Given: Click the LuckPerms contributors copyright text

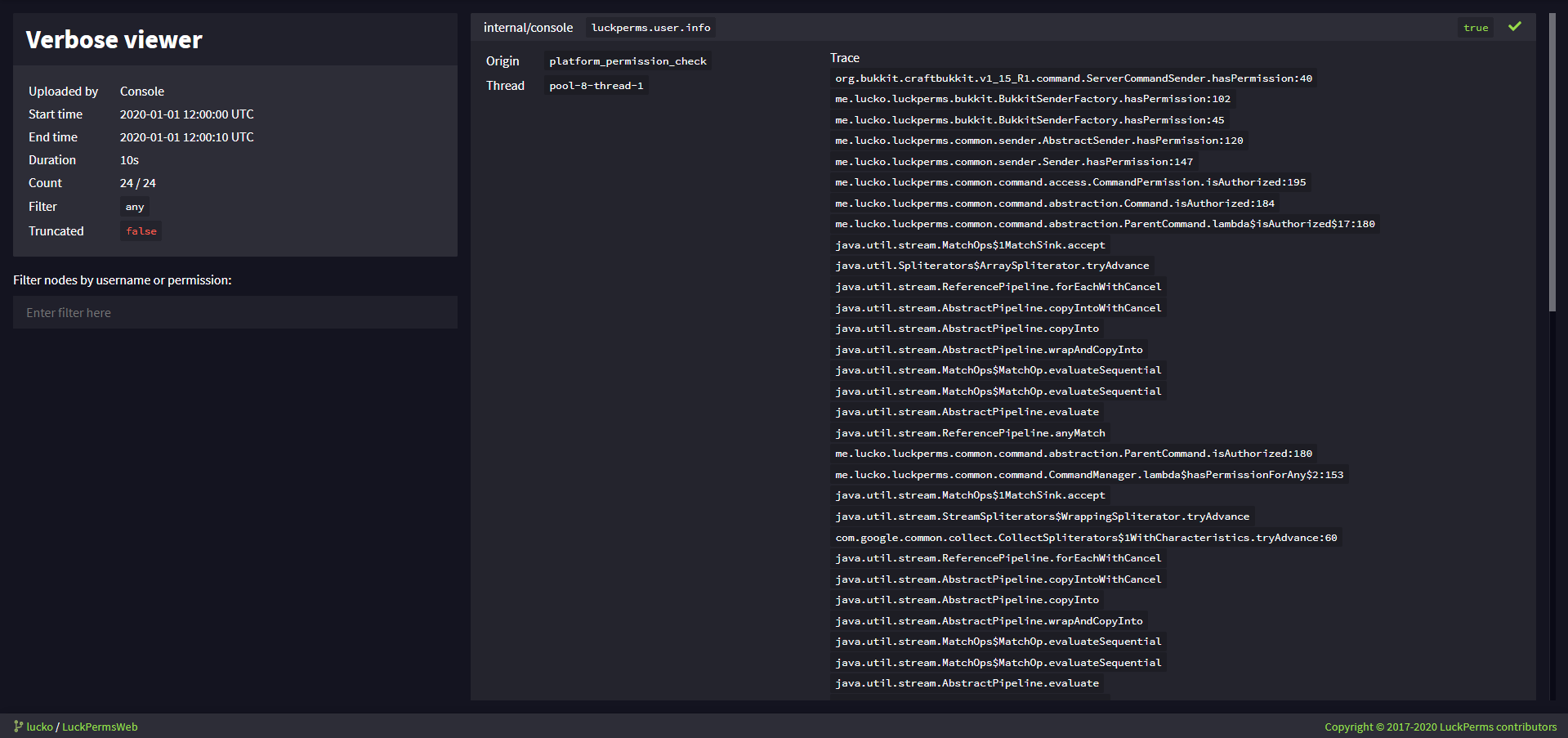Looking at the screenshot, I should pyautogui.click(x=1440, y=727).
